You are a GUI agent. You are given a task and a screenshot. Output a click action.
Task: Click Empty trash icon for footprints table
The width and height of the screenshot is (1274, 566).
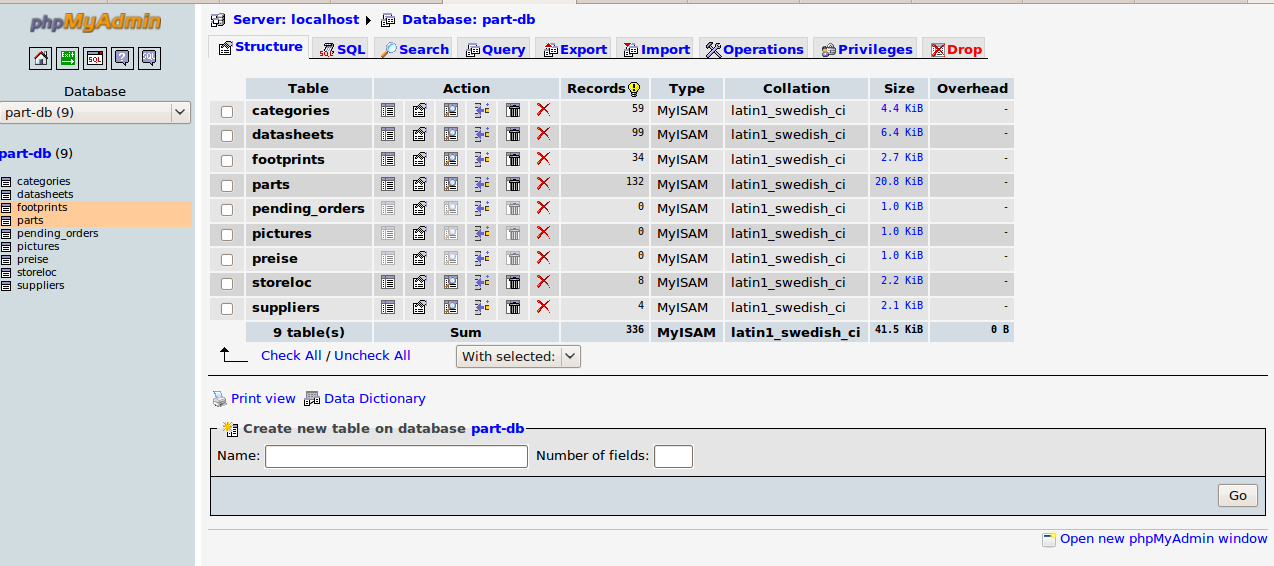513,159
